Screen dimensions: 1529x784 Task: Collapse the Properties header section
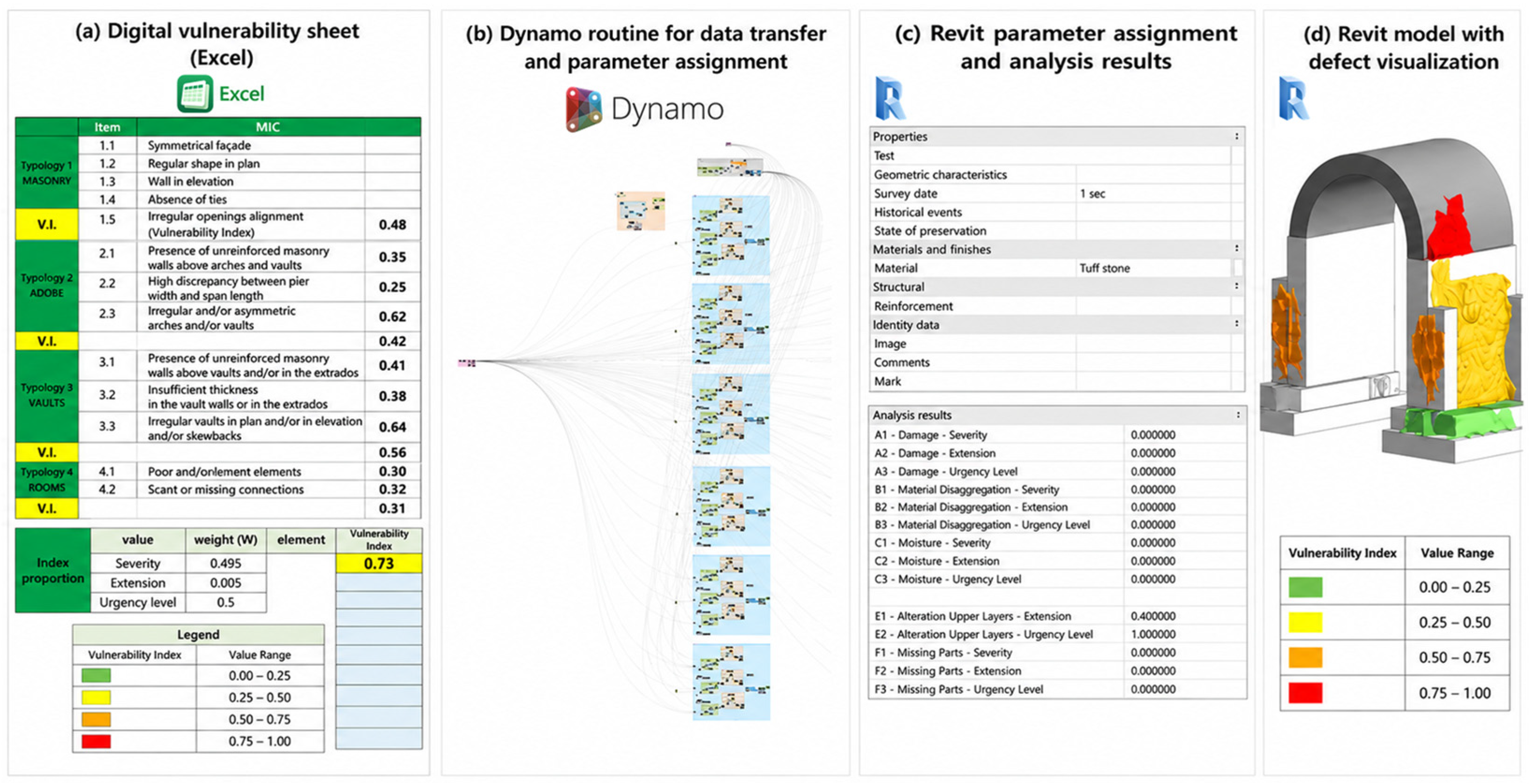(1236, 137)
